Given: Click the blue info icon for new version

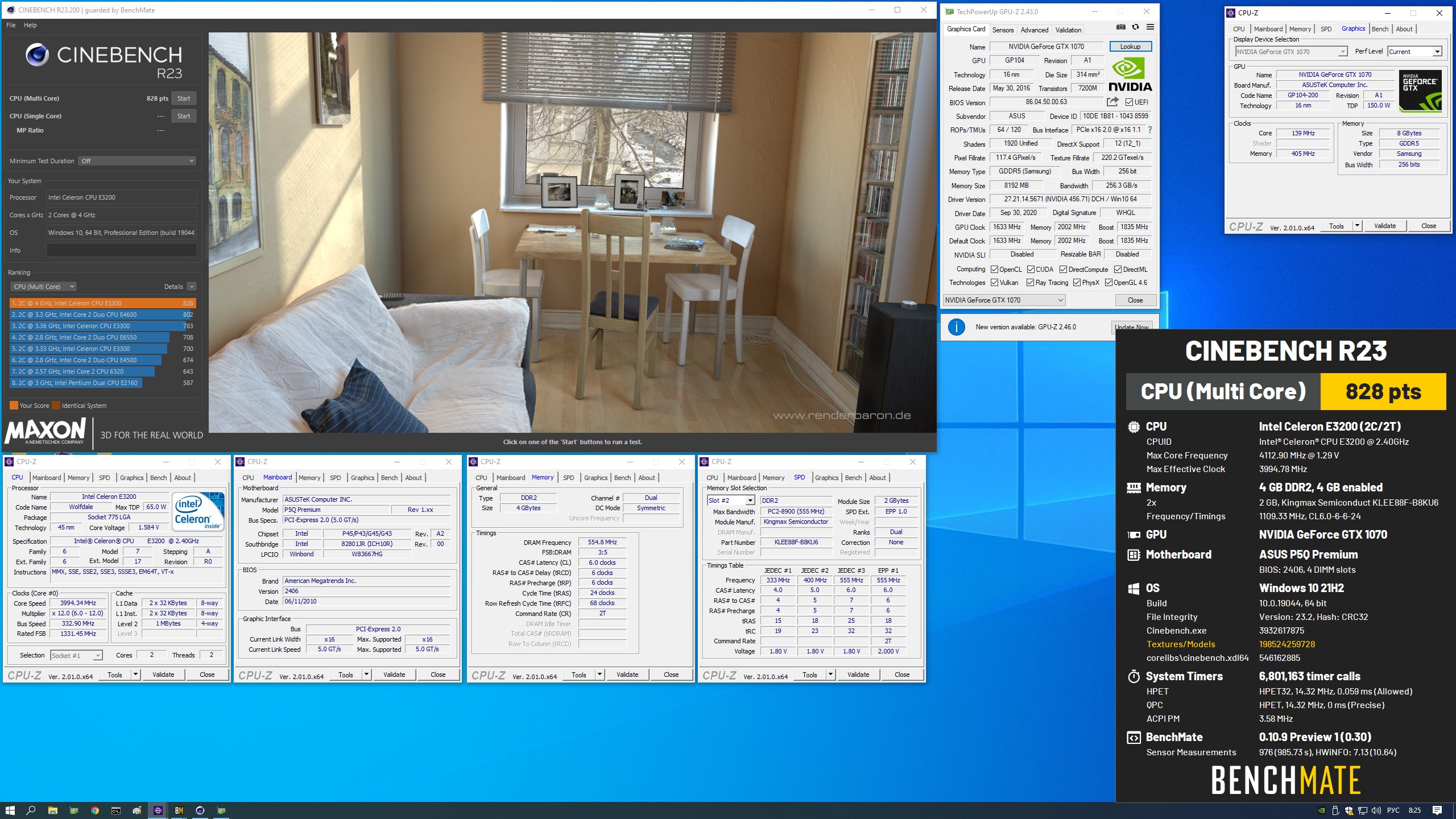Looking at the screenshot, I should (x=957, y=327).
